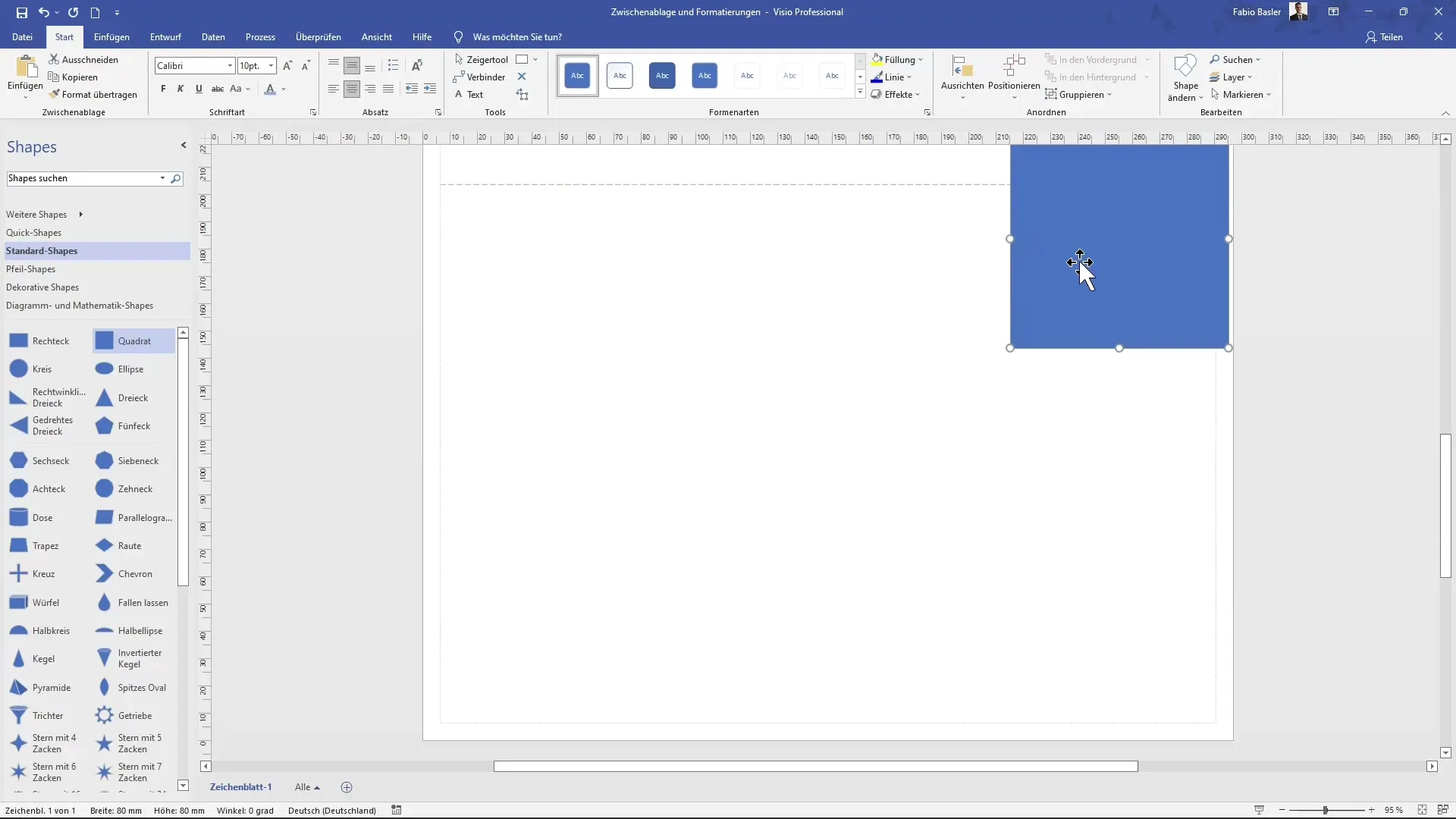Click the increase indent icon

point(430,89)
